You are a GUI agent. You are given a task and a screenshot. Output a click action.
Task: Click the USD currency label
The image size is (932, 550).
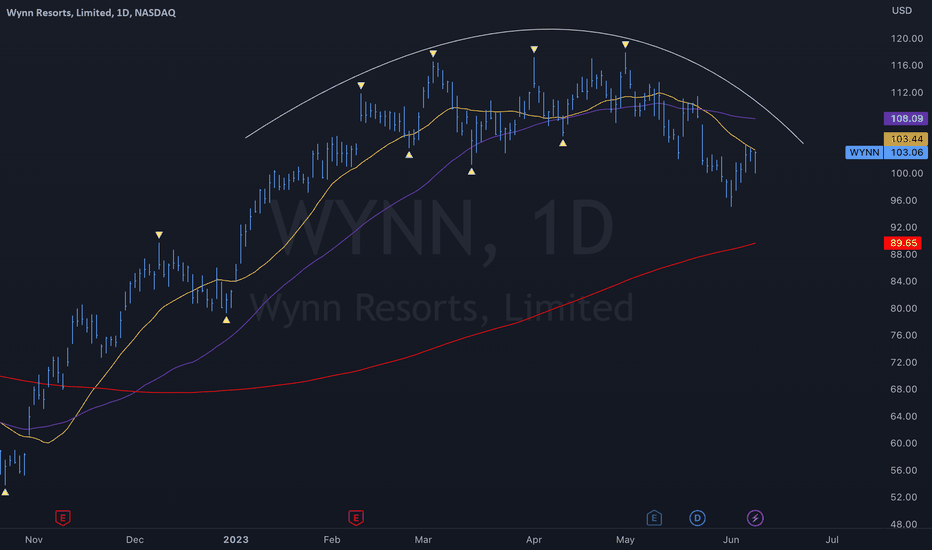(902, 11)
